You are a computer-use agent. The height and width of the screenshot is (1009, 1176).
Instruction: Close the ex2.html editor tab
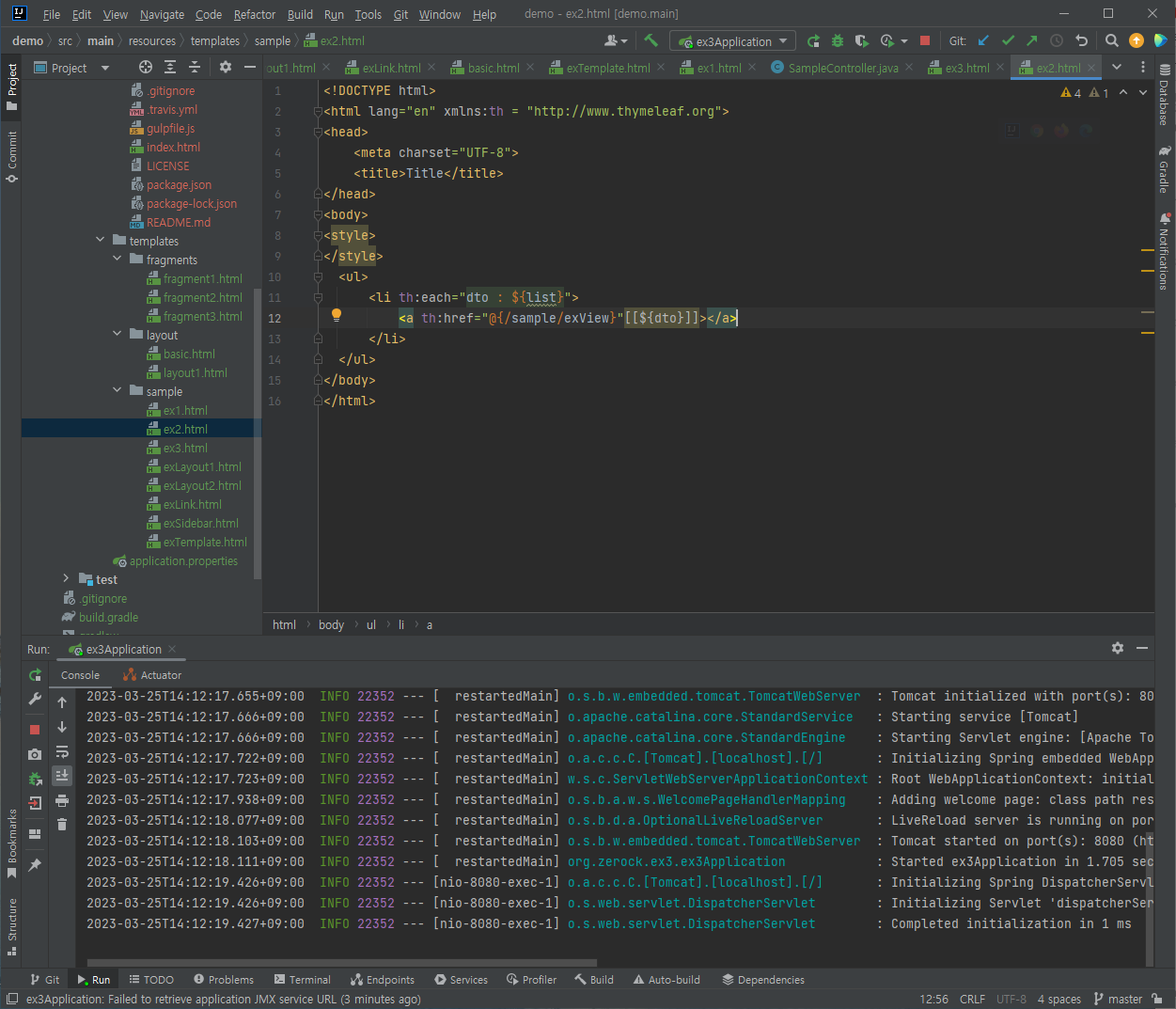[1092, 68]
